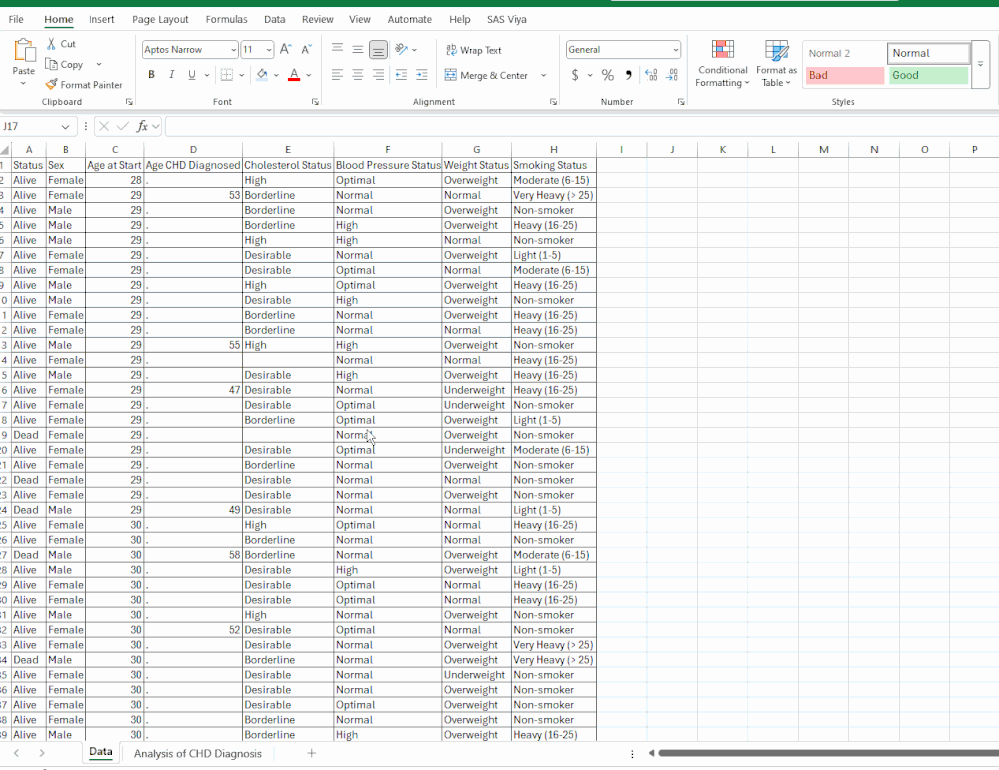Apply red font color swatch
This screenshot has width=999, height=770.
[294, 75]
